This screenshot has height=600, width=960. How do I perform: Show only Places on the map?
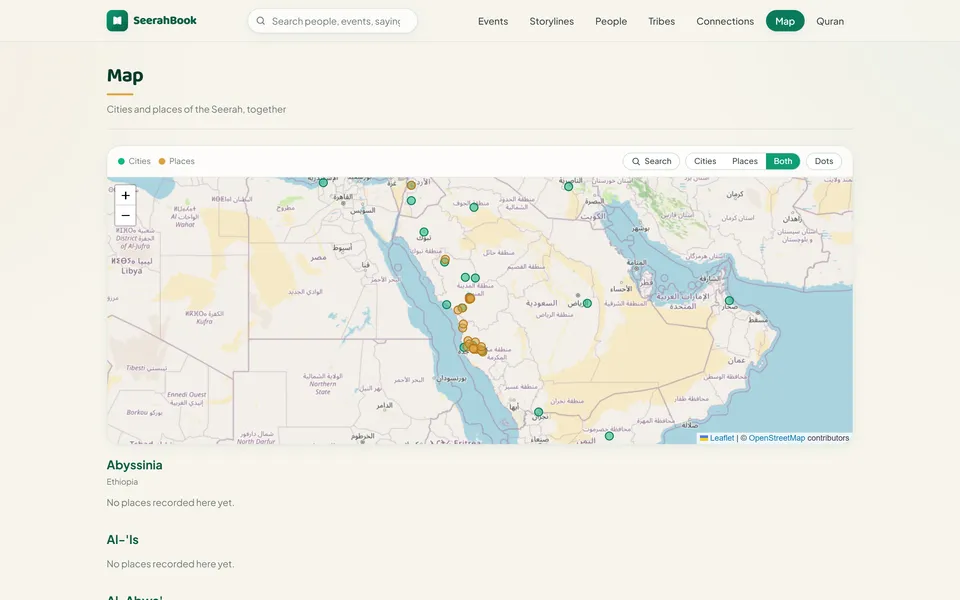(x=744, y=161)
